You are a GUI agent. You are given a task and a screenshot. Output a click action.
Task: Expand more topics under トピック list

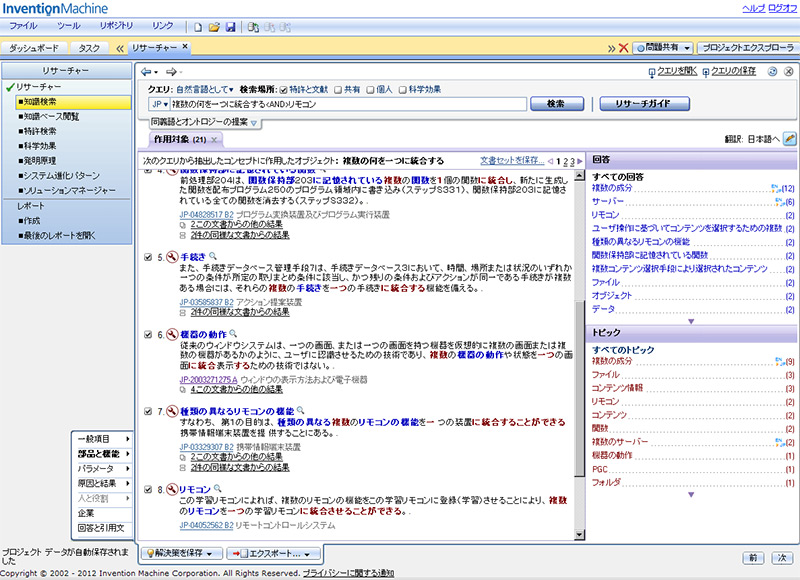tap(691, 494)
